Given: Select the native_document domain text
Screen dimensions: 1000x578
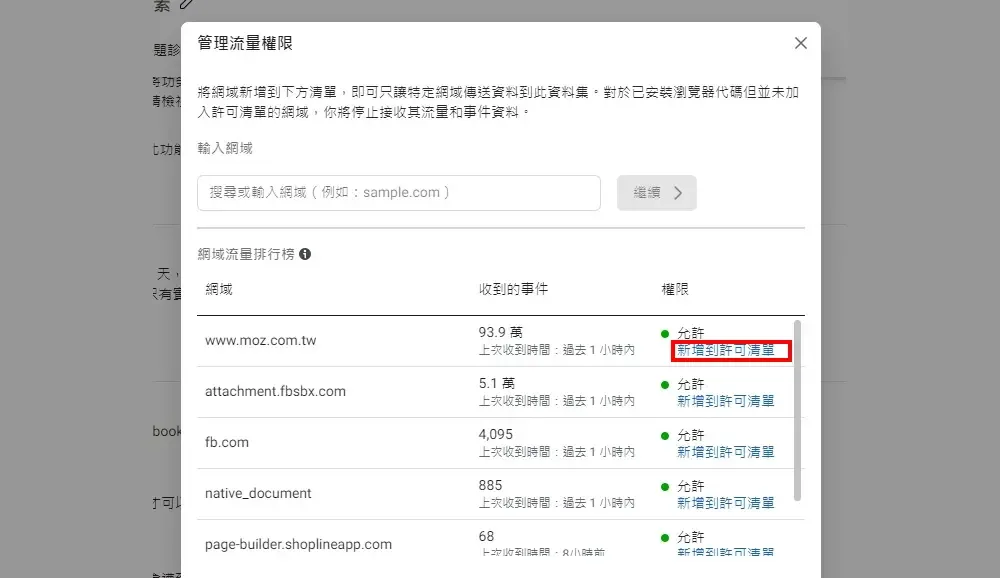Looking at the screenshot, I should [x=258, y=494].
